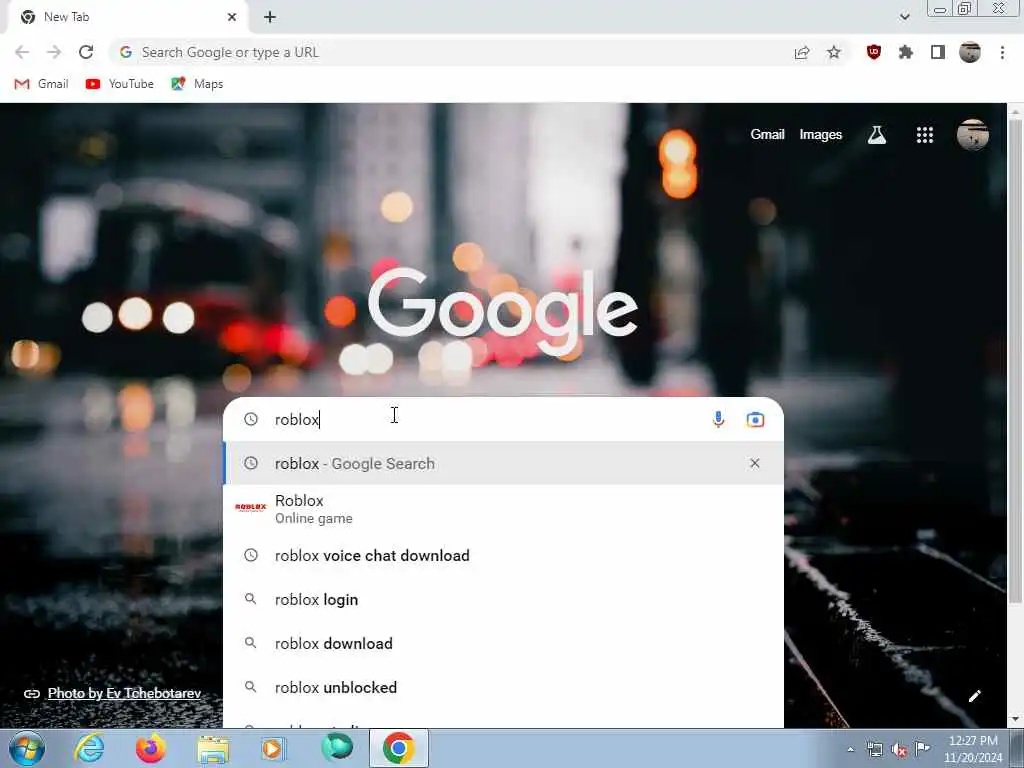Image resolution: width=1024 pixels, height=768 pixels.
Task: Focus the address bar
Action: click(457, 52)
